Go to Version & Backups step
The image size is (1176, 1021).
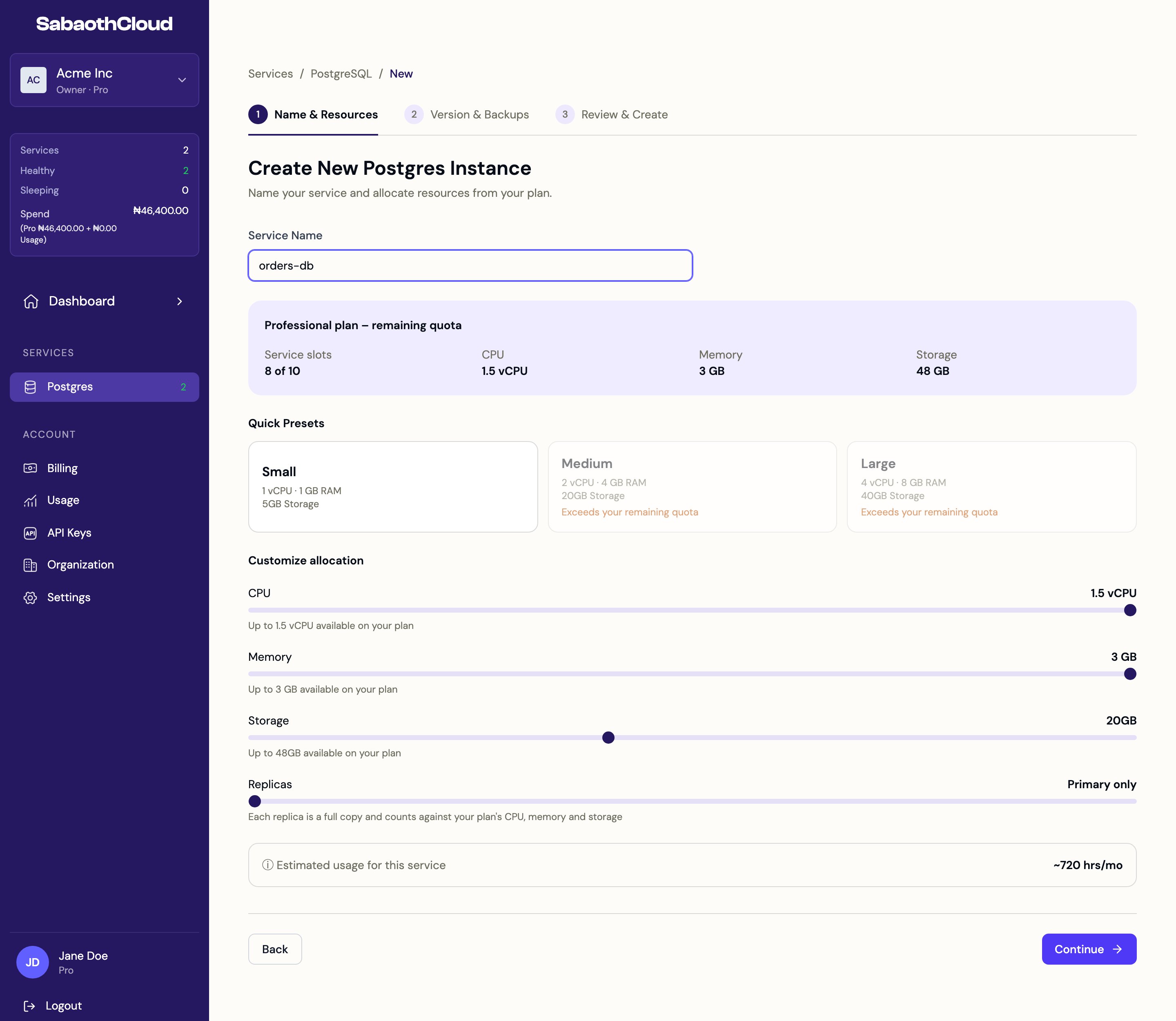tap(467, 114)
